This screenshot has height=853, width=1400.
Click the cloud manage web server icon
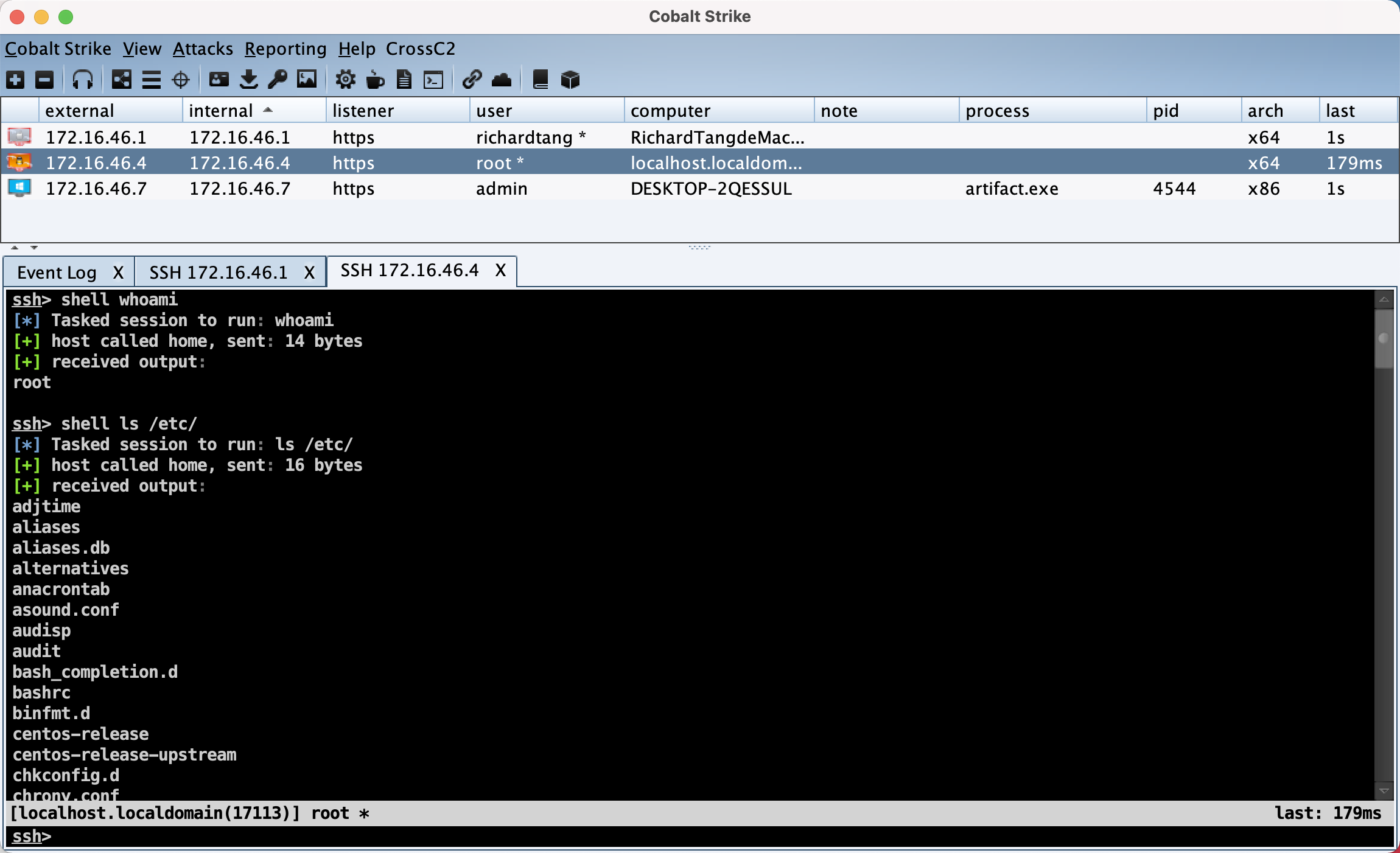pyautogui.click(x=502, y=80)
